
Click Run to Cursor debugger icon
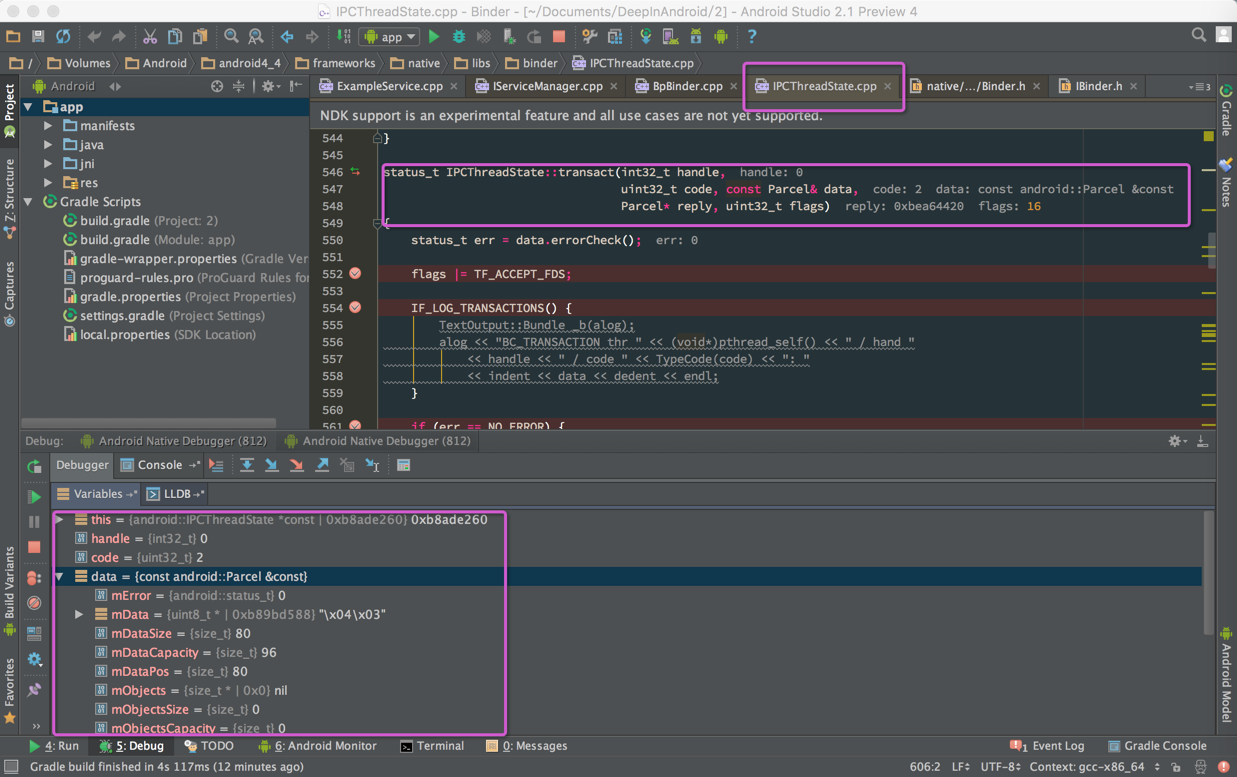tap(372, 465)
